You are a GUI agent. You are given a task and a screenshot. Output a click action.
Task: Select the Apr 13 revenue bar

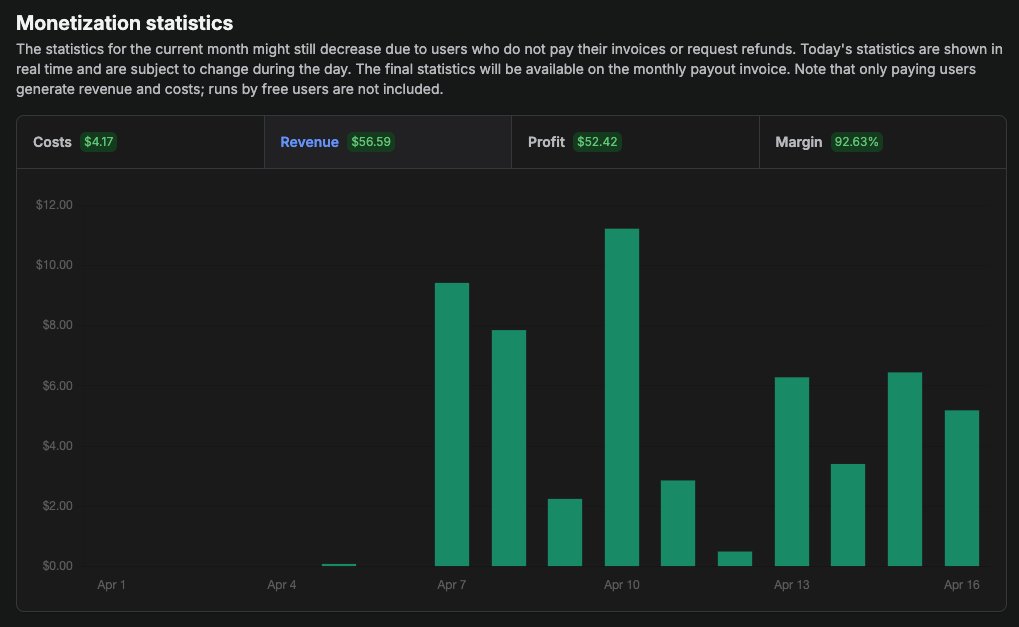792,471
